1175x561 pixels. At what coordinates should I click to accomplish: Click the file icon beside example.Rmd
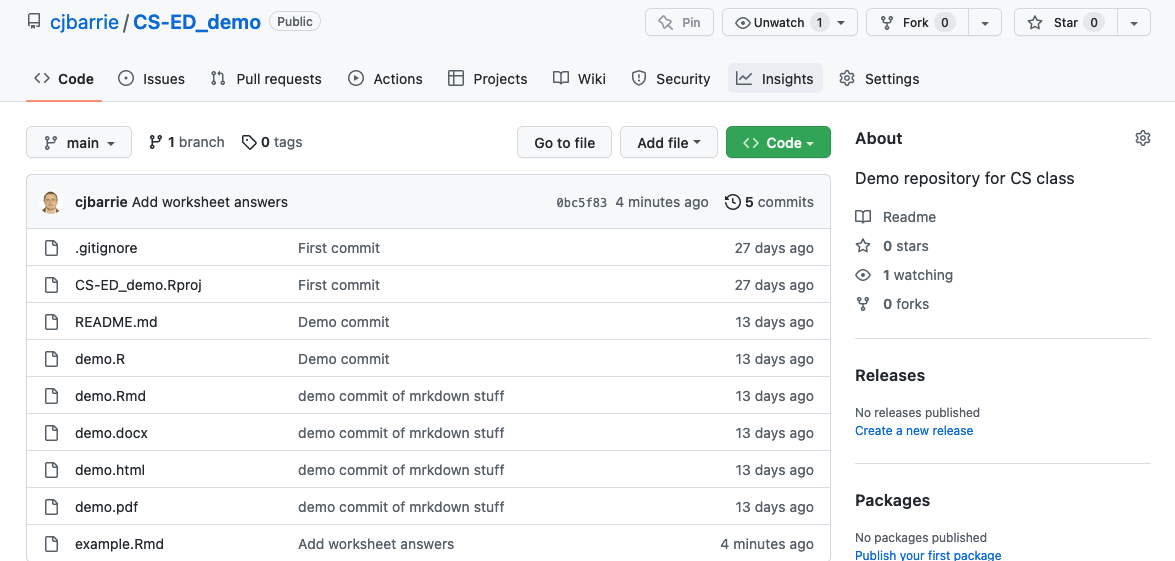point(51,544)
